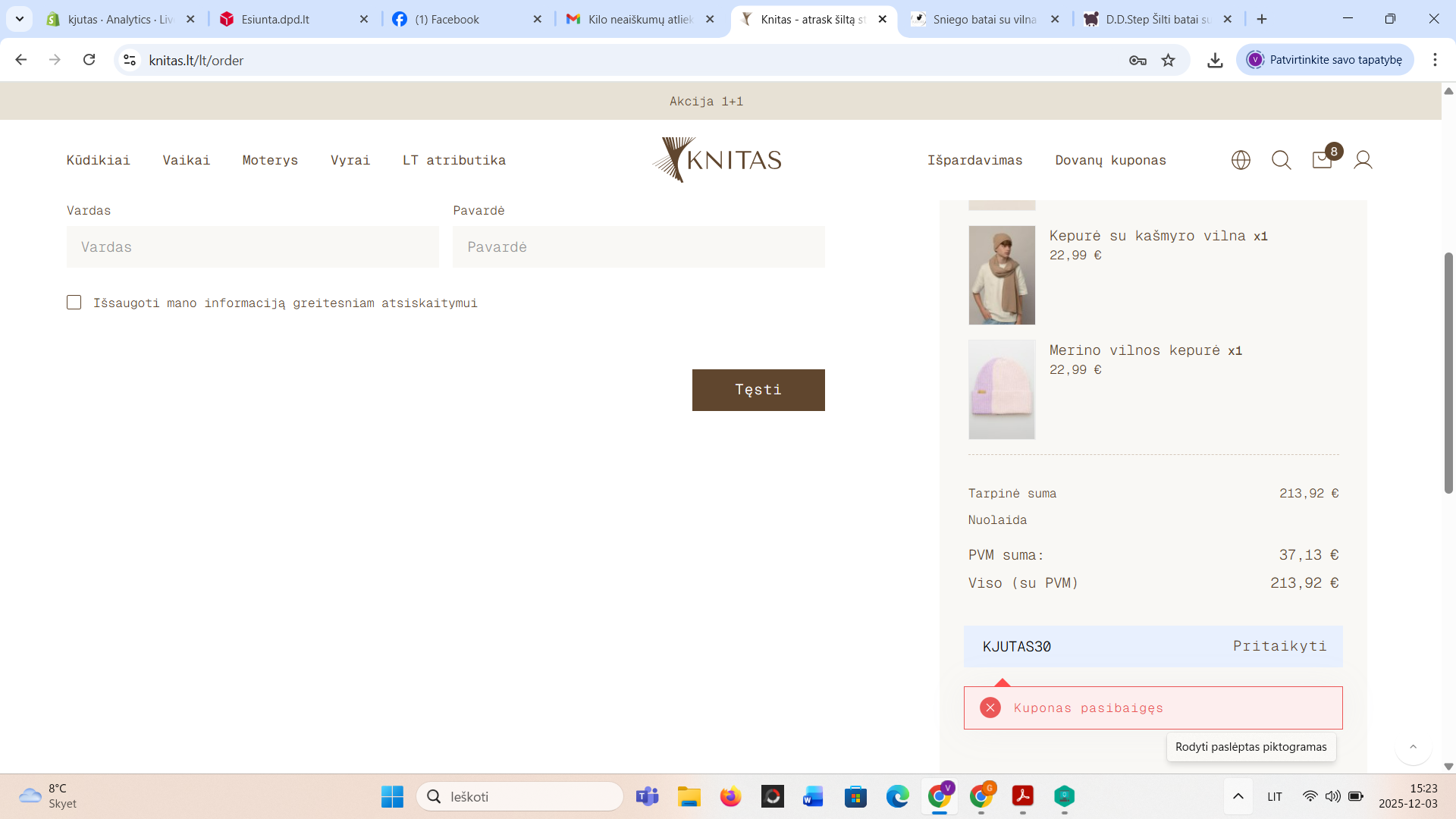The image size is (1456, 819).
Task: Click the search magnifier icon in header
Action: [1282, 160]
